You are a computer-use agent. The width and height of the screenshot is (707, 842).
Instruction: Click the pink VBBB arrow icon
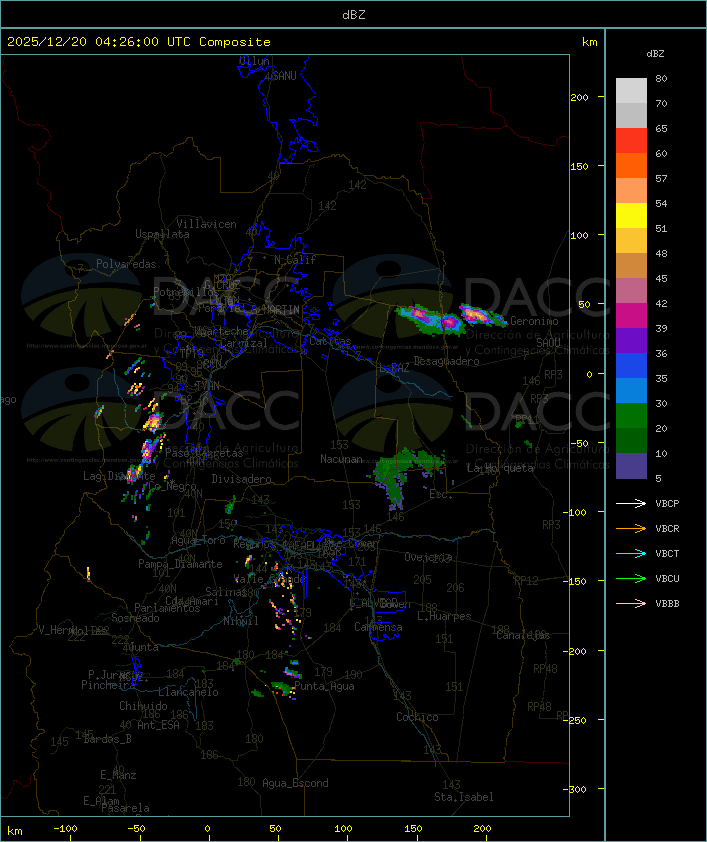(x=631, y=604)
